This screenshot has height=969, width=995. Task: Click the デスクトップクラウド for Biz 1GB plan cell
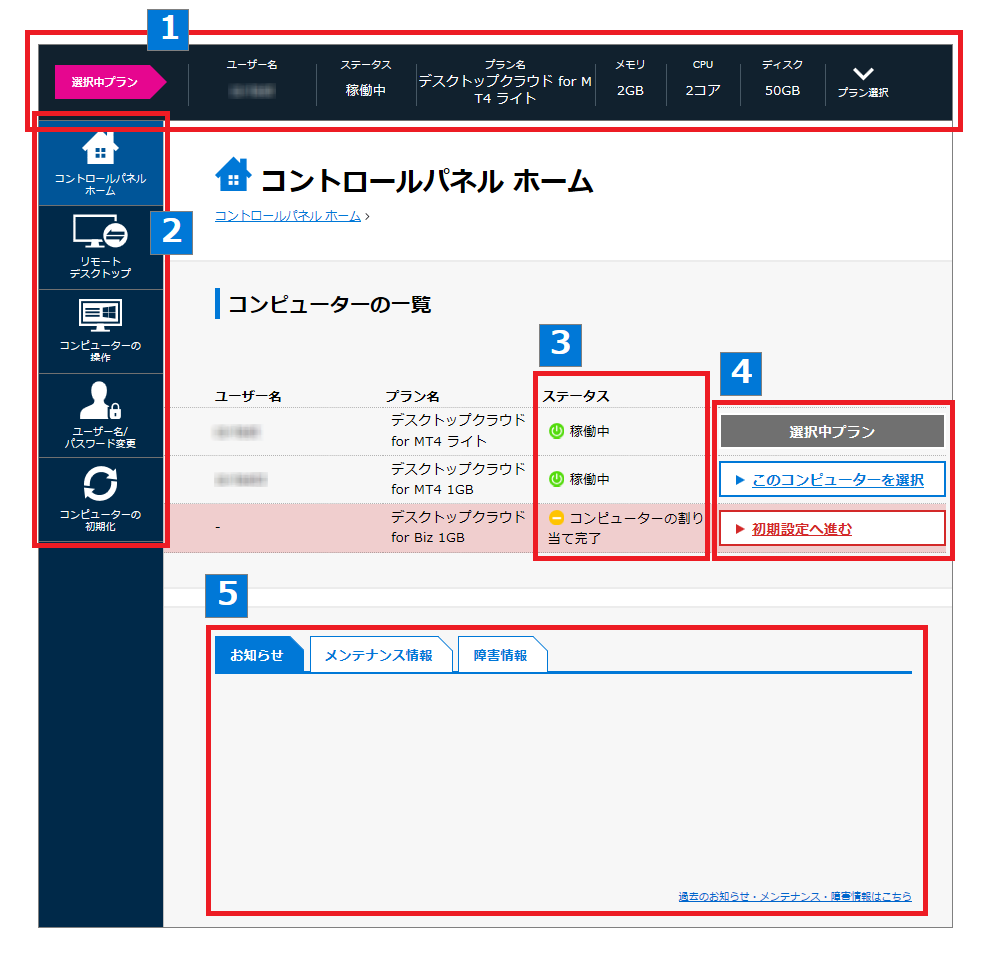pos(458,527)
